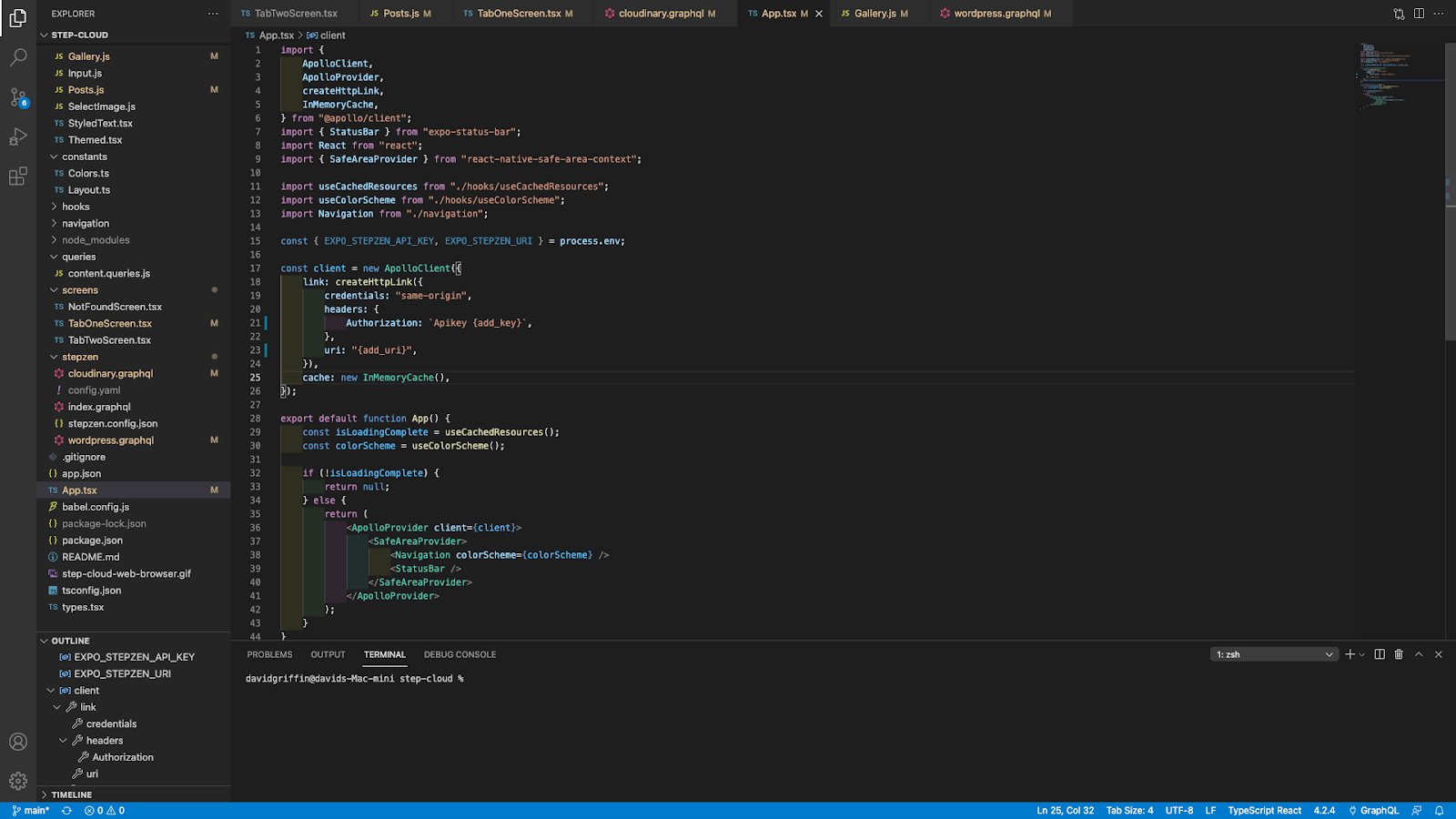
Task: Open launch profile dropdown next to plus
Action: (1362, 654)
